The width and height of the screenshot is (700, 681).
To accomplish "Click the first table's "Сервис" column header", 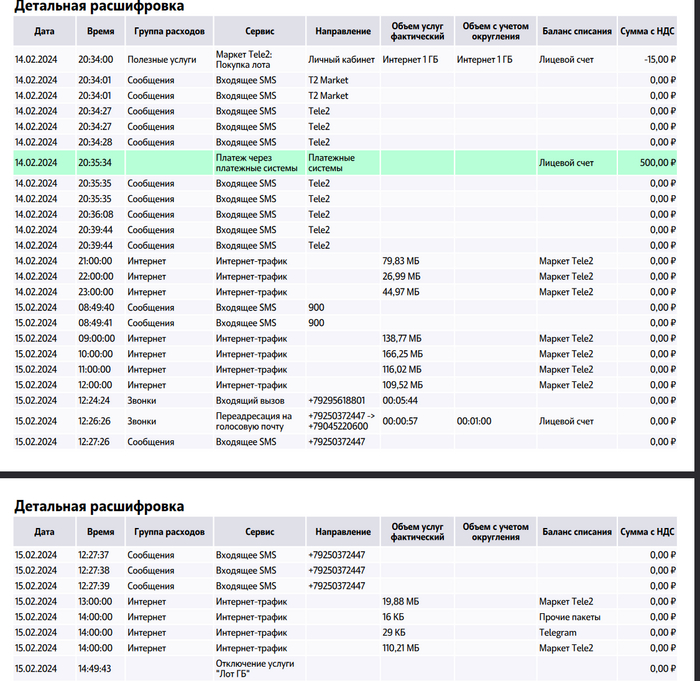I will coord(259,31).
